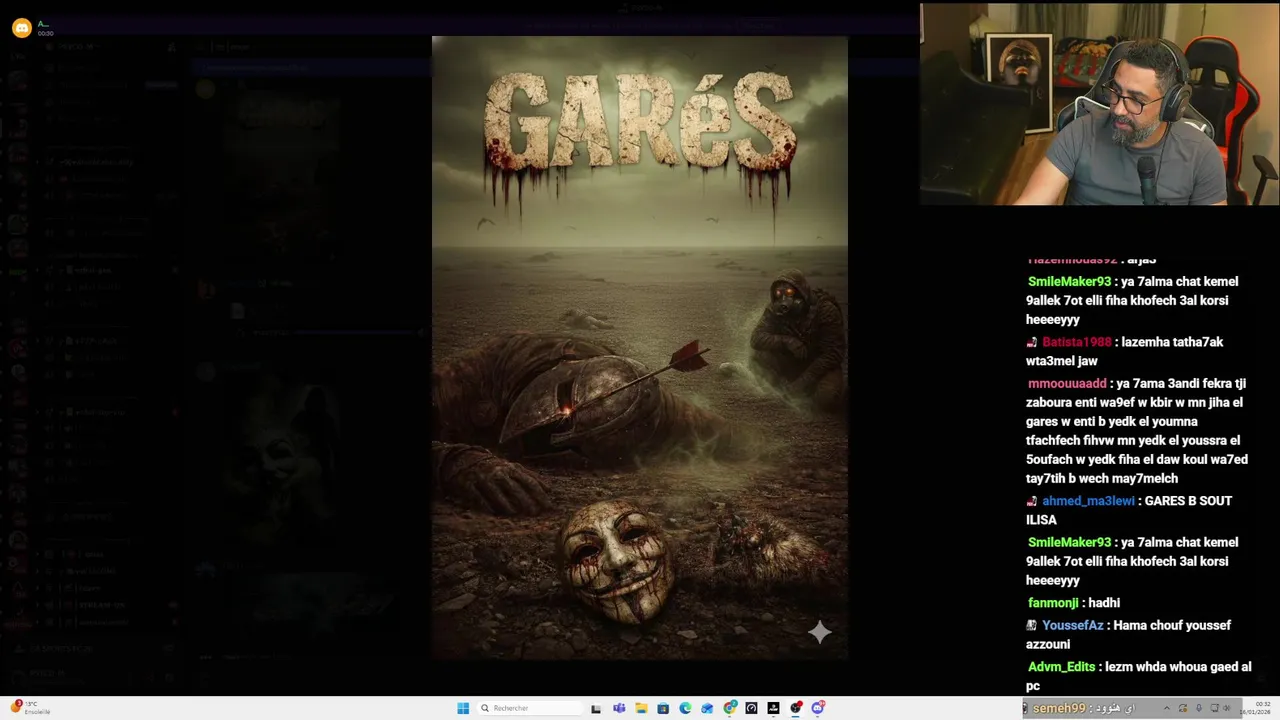Open network settings from system tray

pos(1214,708)
